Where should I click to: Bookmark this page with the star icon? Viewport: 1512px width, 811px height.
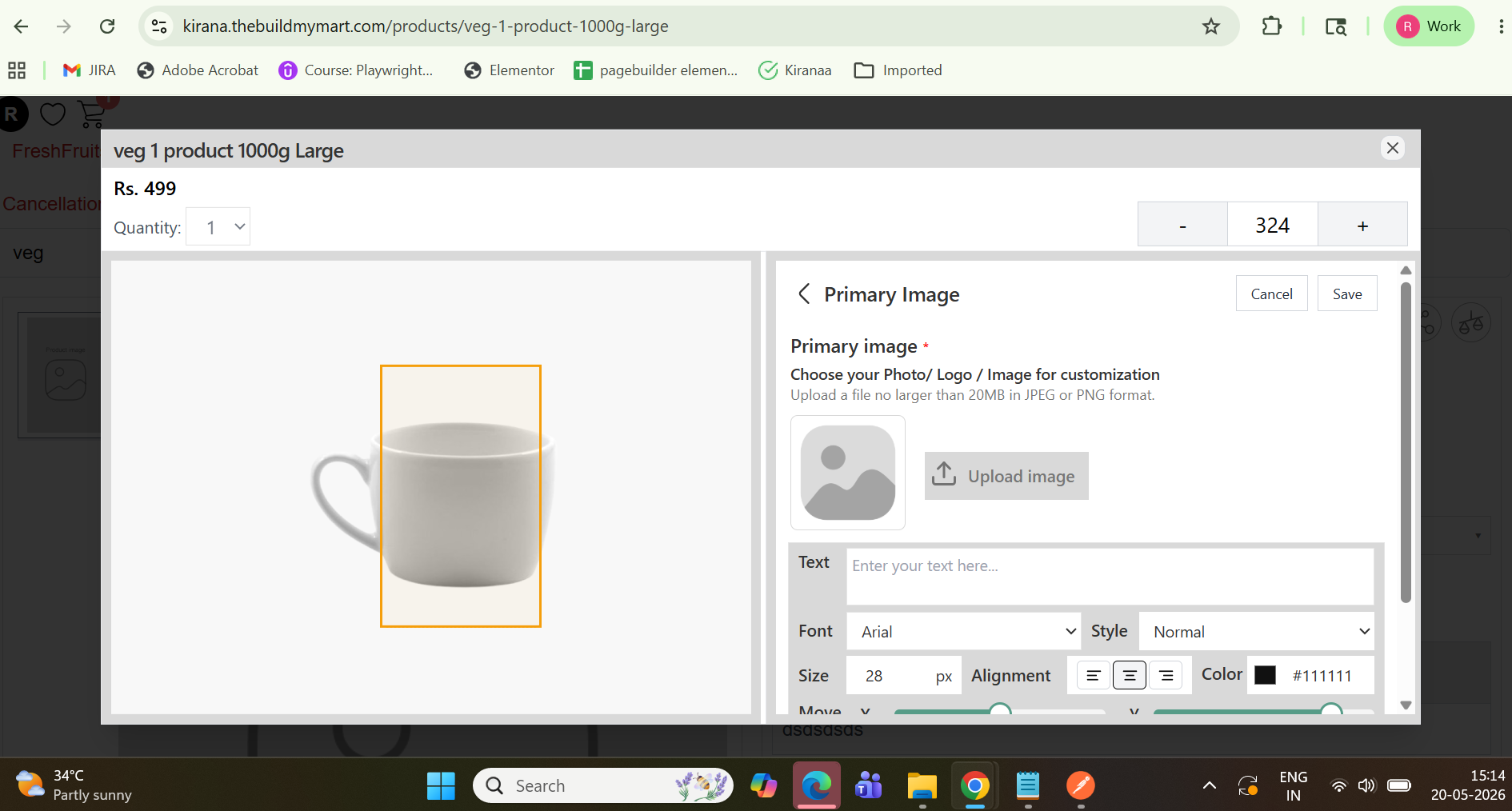click(1211, 26)
